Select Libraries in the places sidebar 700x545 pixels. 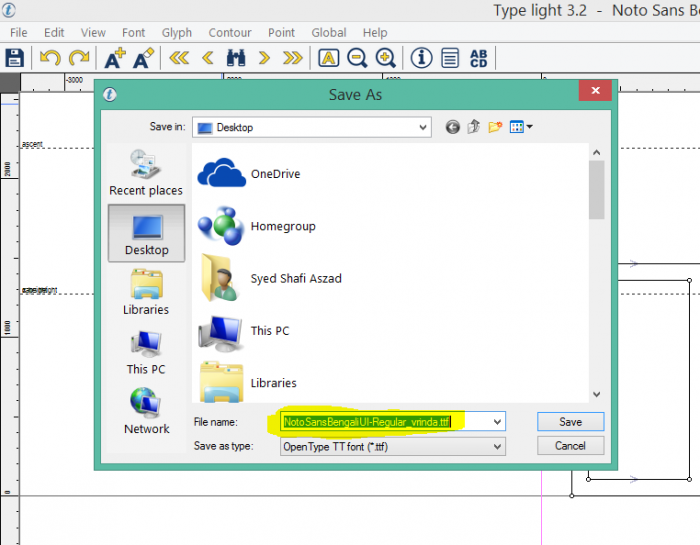[x=146, y=292]
